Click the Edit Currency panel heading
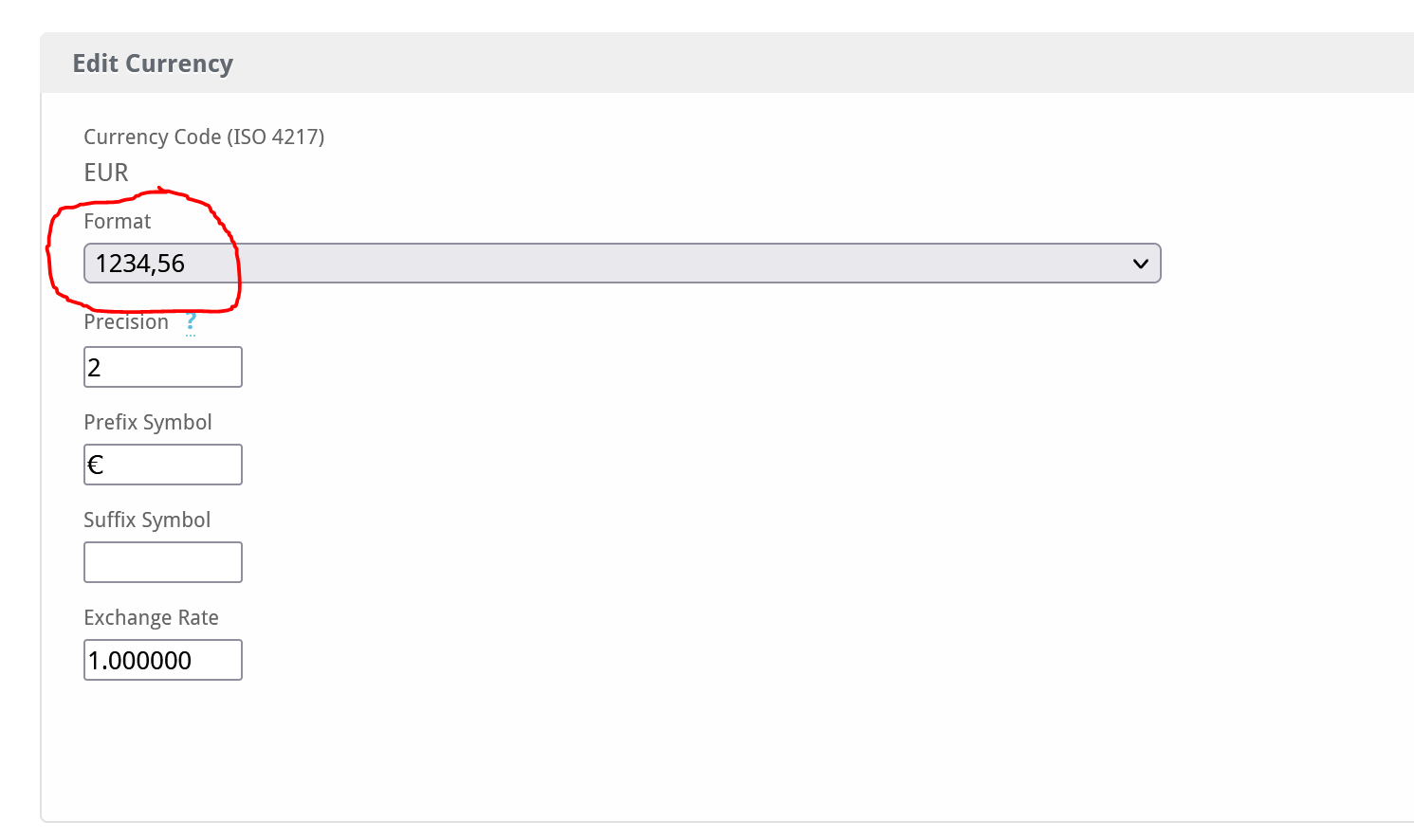The height and width of the screenshot is (840, 1414). [x=153, y=64]
